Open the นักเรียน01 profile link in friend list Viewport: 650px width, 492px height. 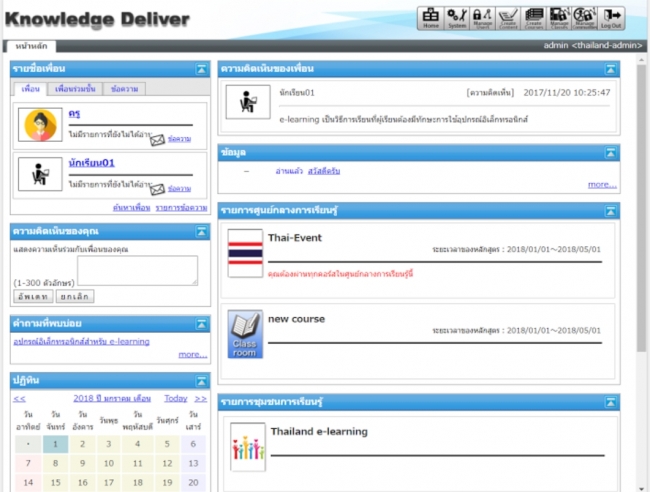[x=91, y=163]
